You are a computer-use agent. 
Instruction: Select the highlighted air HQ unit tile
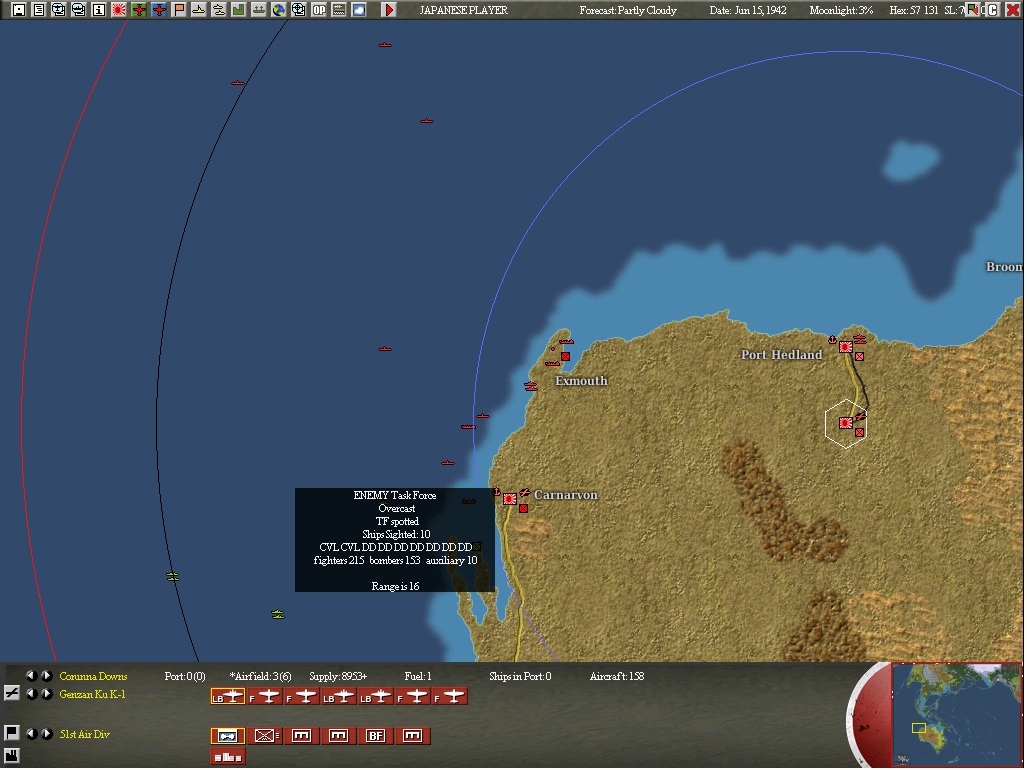coord(228,736)
